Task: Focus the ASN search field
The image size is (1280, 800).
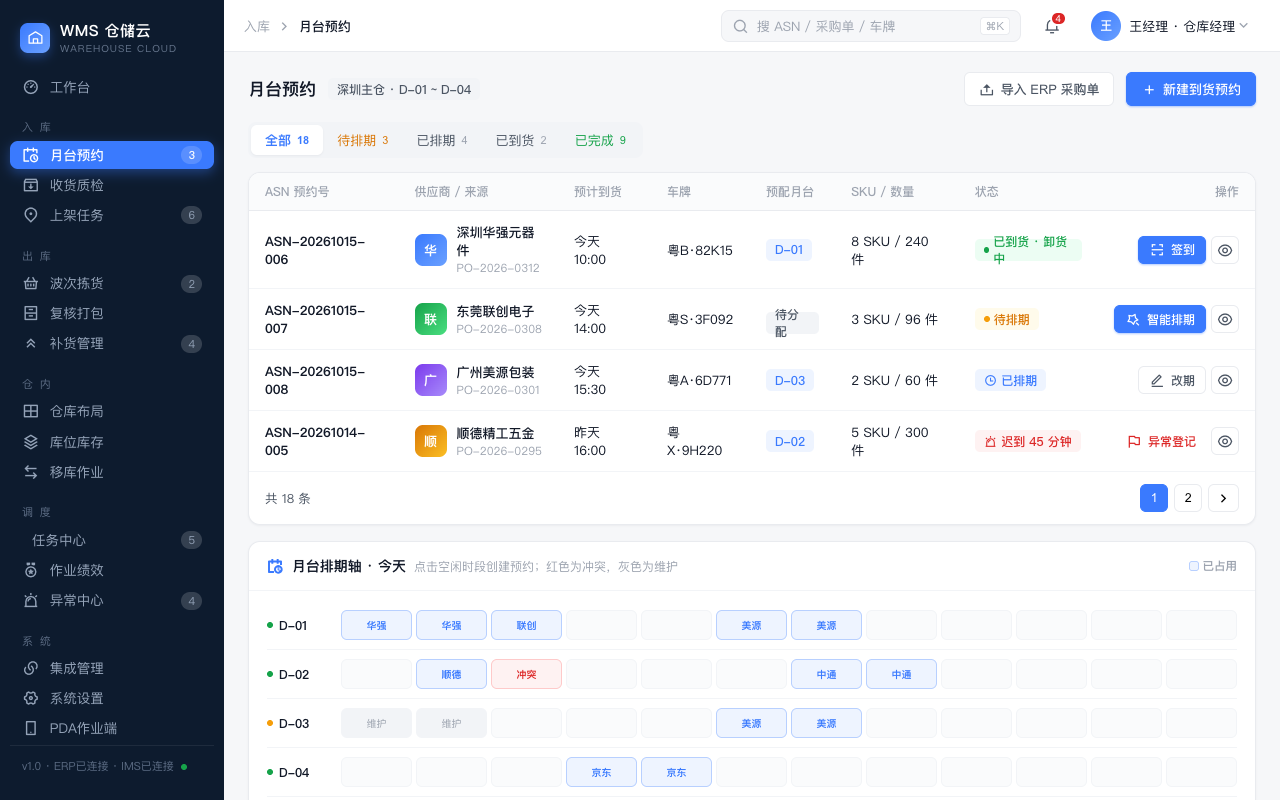Action: pyautogui.click(x=871, y=26)
